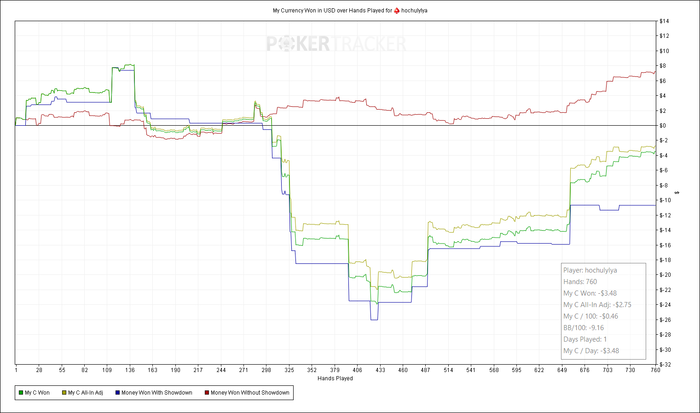Click the $0 y-axis tick label

coord(662,125)
